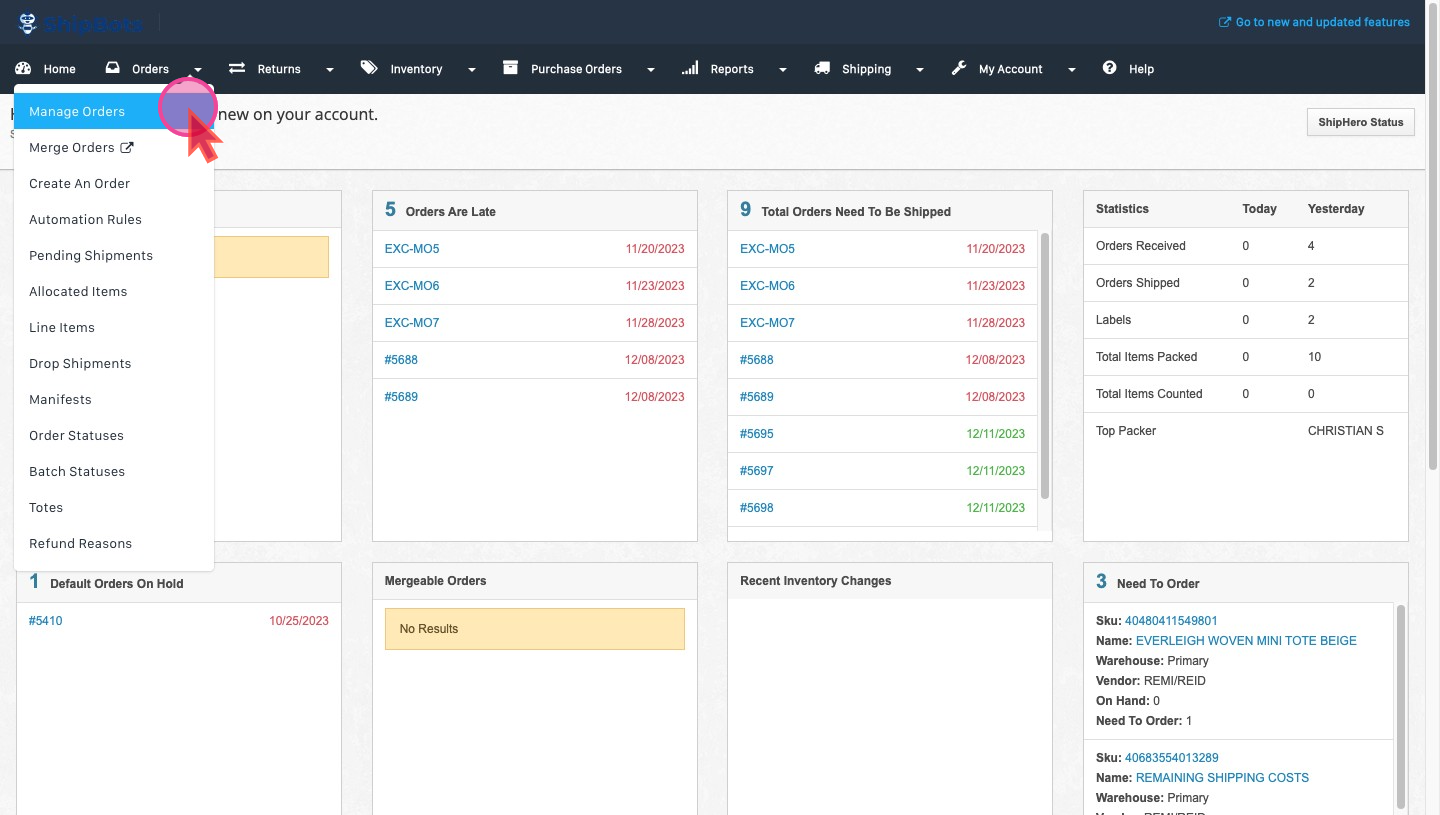The height and width of the screenshot is (815, 1440).
Task: Click the ShipHero Status button
Action: [1360, 122]
